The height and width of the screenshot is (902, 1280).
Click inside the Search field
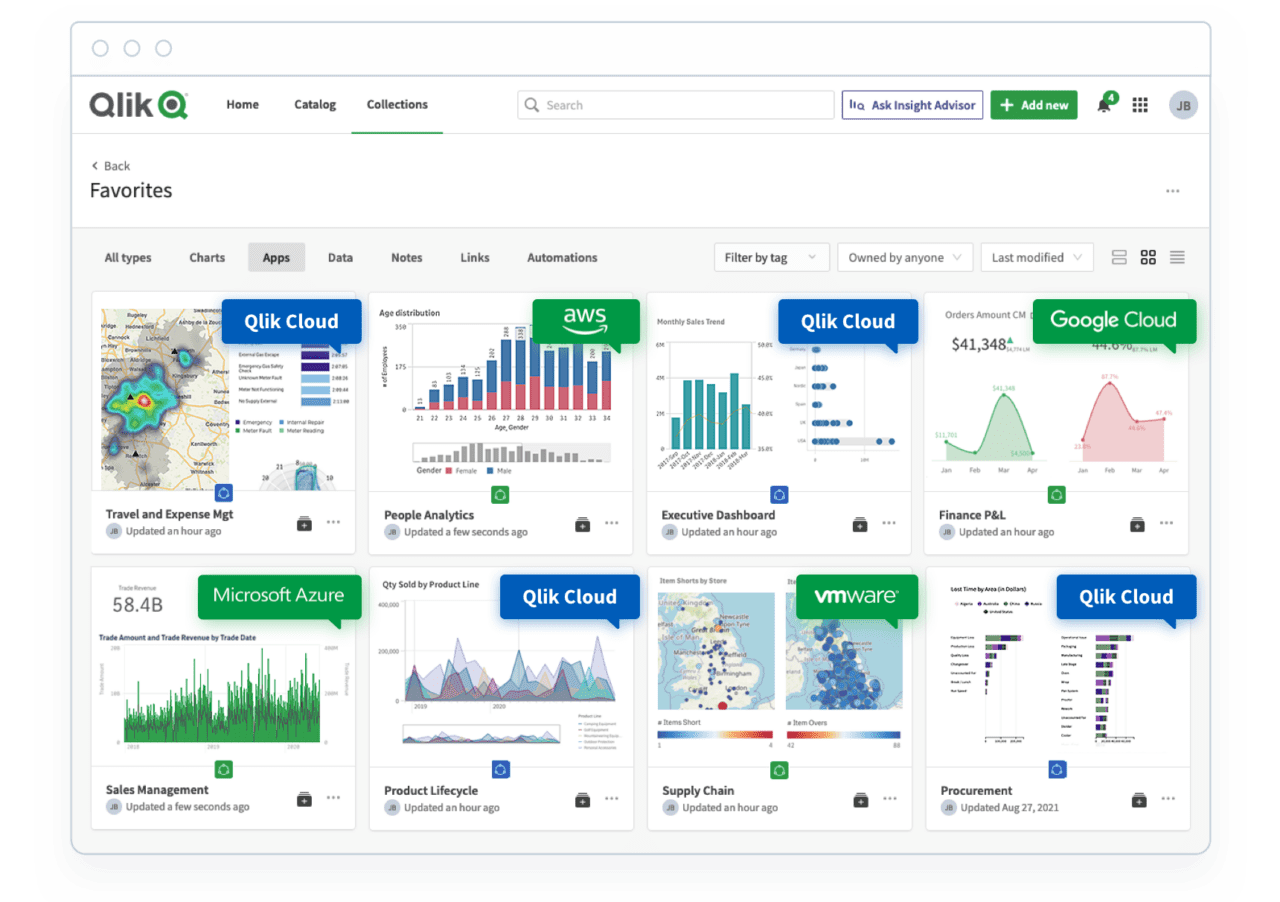pyautogui.click(x=675, y=104)
